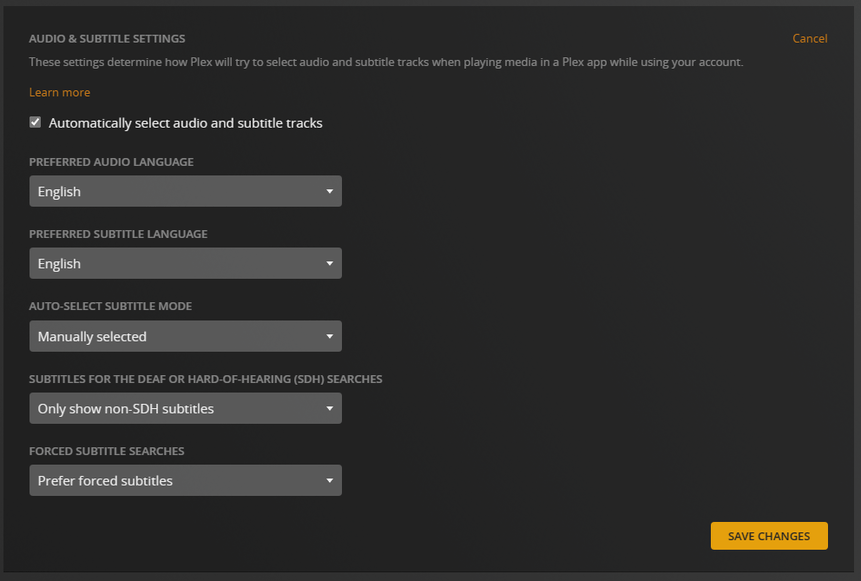The height and width of the screenshot is (581, 861).
Task: Click the arrow icon beside Only show non-SDH subtitles
Action: point(329,408)
